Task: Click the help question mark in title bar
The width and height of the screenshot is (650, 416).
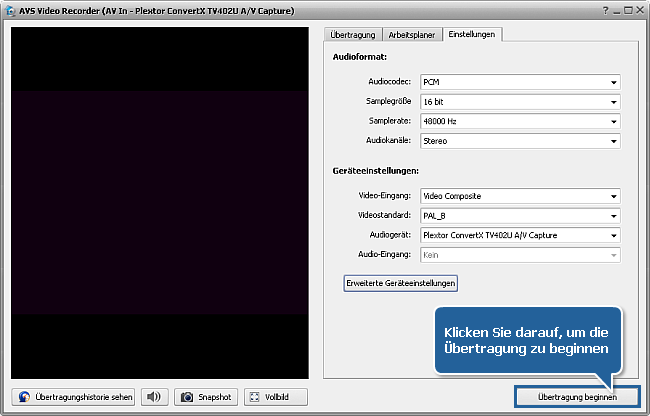Action: click(605, 10)
